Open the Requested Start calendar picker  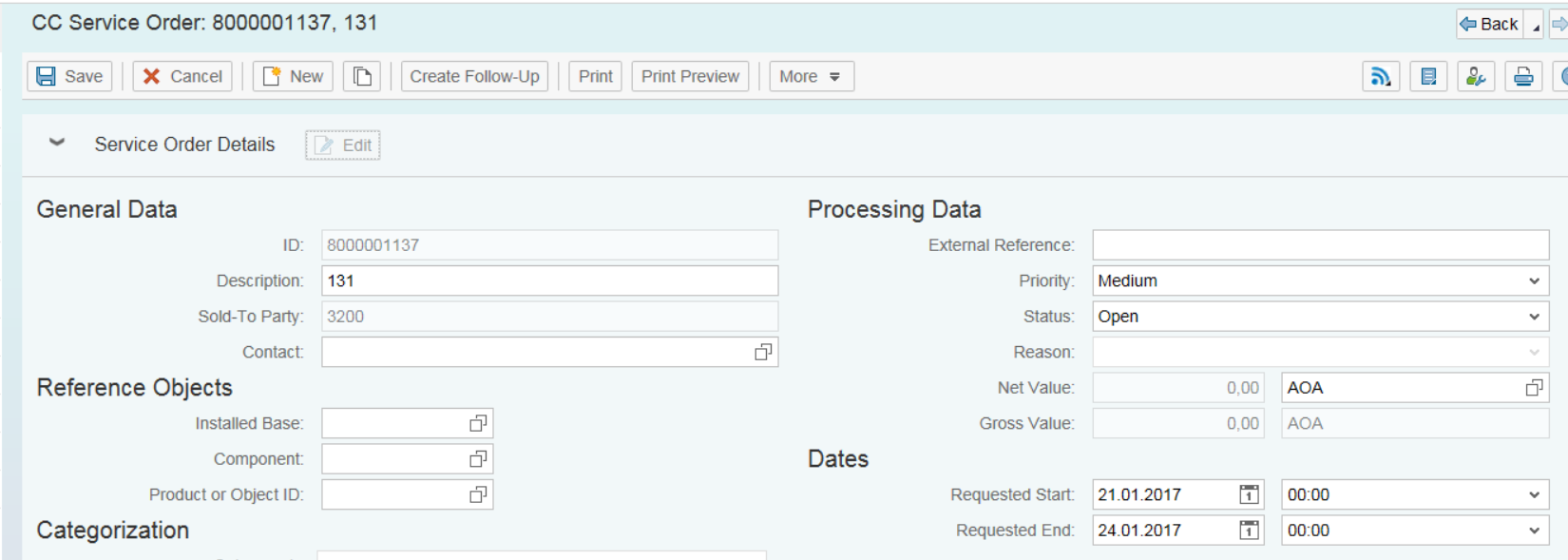click(1249, 494)
